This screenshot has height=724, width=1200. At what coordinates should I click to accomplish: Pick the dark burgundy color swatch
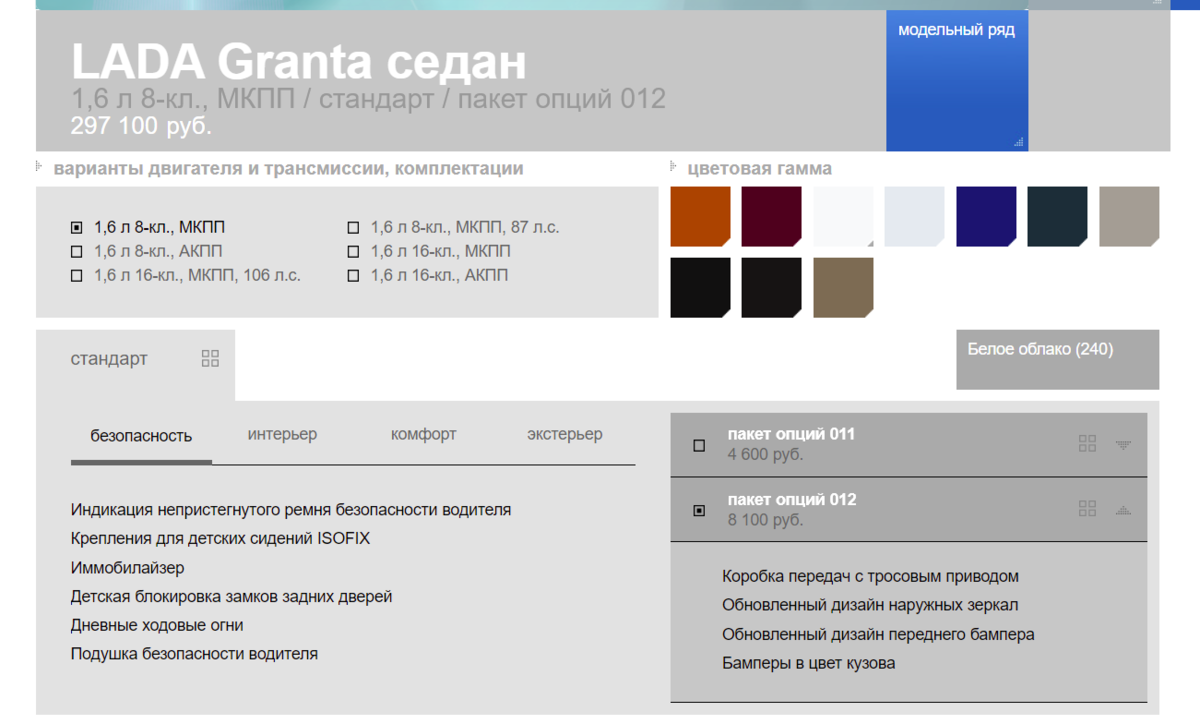click(x=771, y=216)
